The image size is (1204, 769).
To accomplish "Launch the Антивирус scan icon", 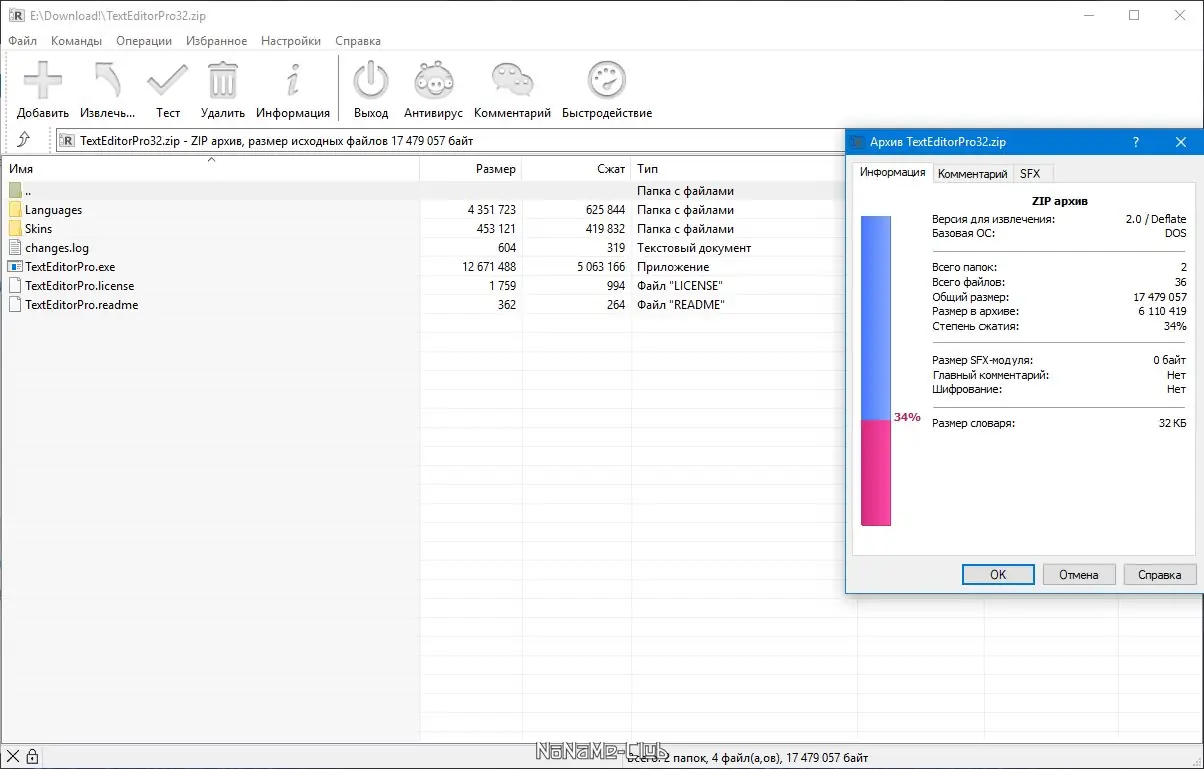I will [x=433, y=79].
